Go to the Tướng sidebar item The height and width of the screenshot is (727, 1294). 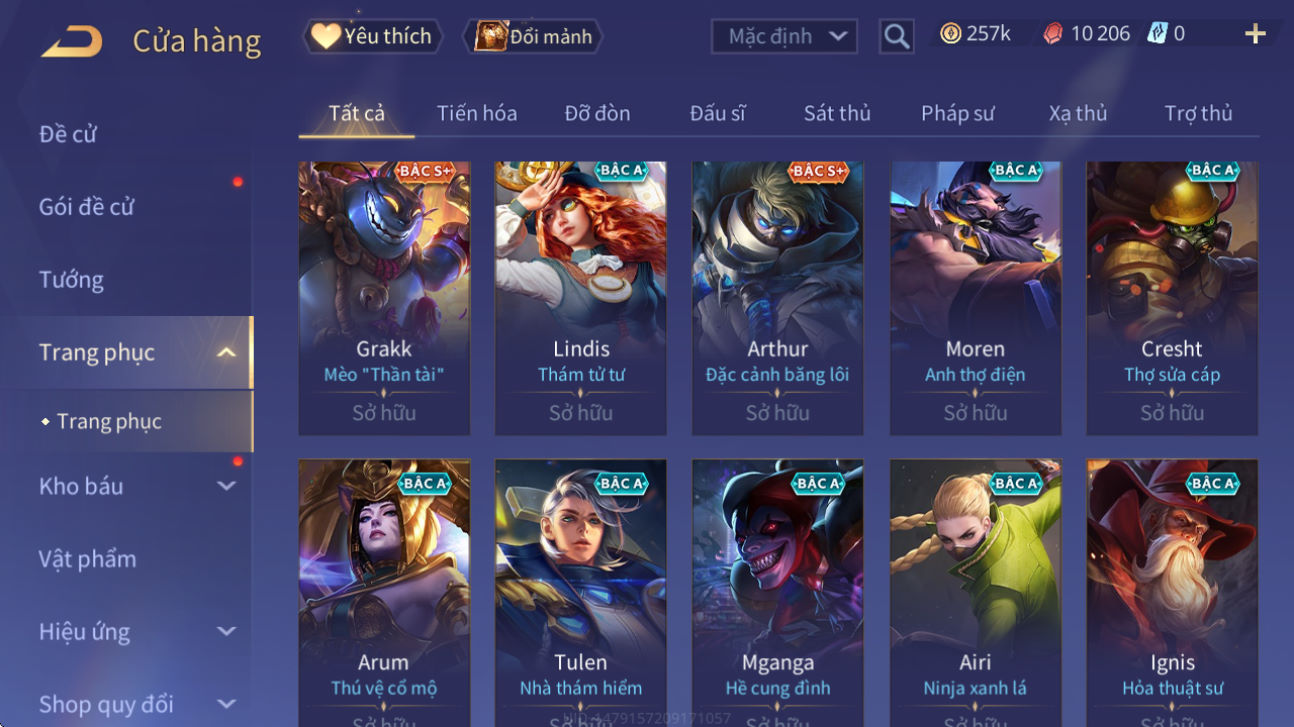[71, 279]
